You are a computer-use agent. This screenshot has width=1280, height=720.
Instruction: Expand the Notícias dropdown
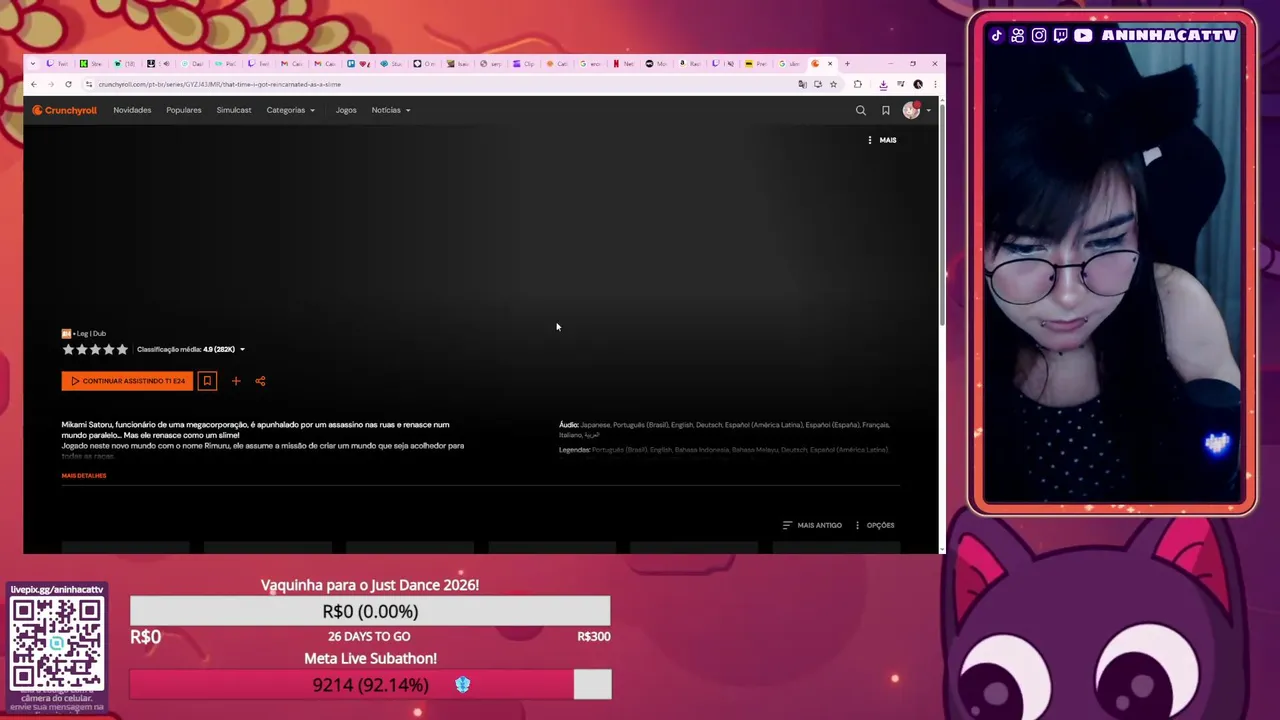tap(391, 110)
